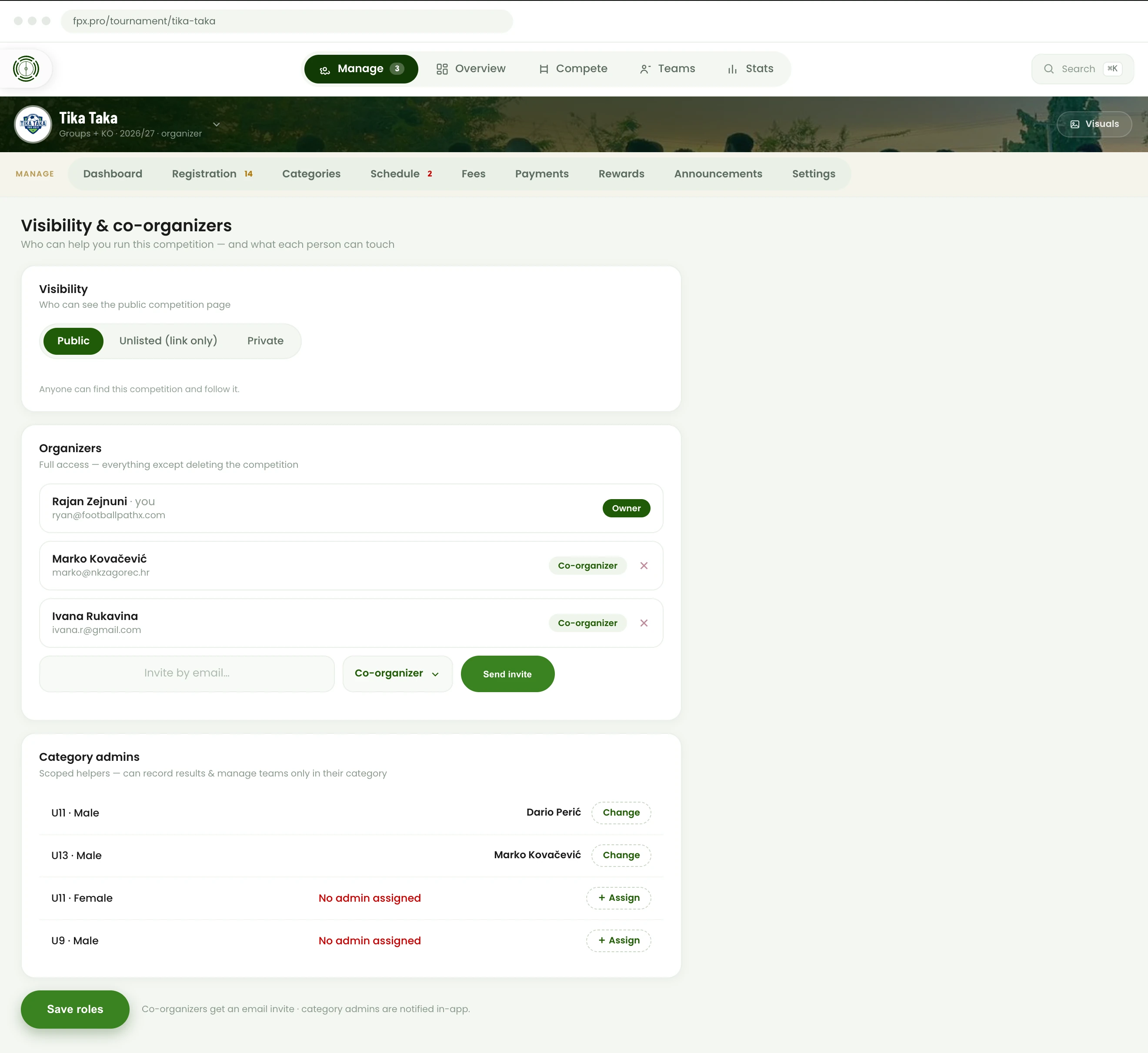The image size is (1148, 1053).
Task: Go to the Registration tab
Action: (x=212, y=174)
